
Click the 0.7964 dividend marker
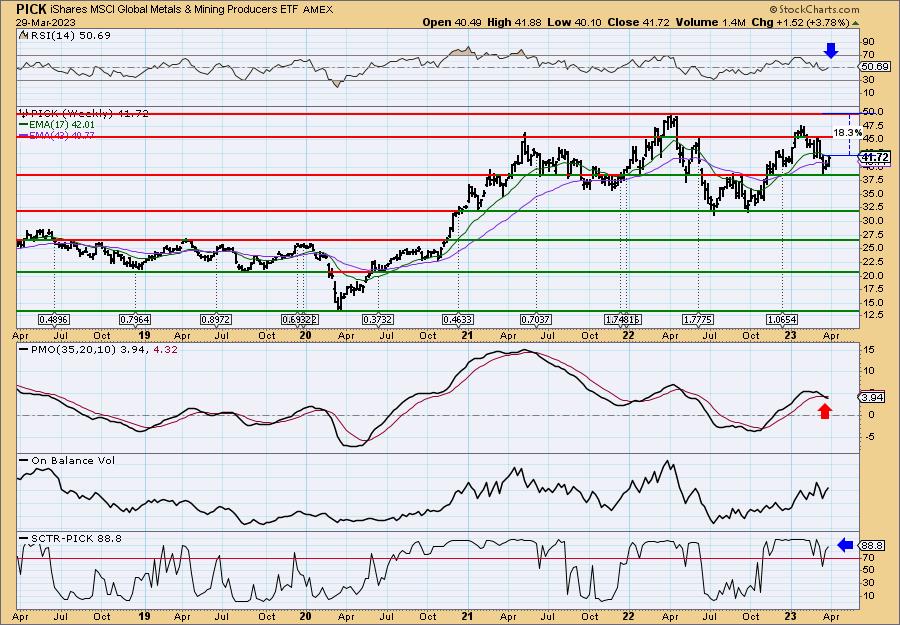pos(135,319)
